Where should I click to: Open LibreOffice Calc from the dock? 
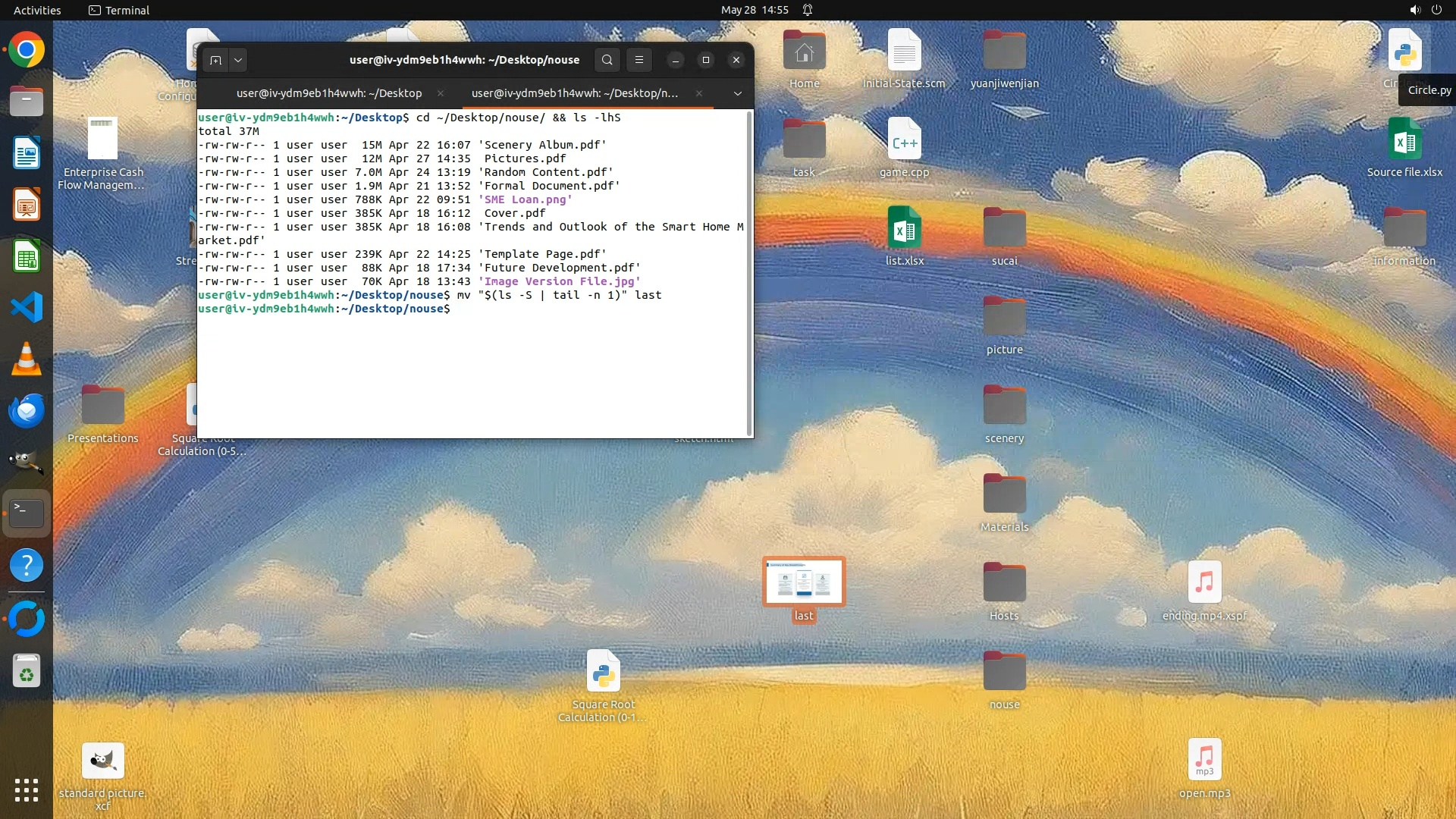point(27,256)
